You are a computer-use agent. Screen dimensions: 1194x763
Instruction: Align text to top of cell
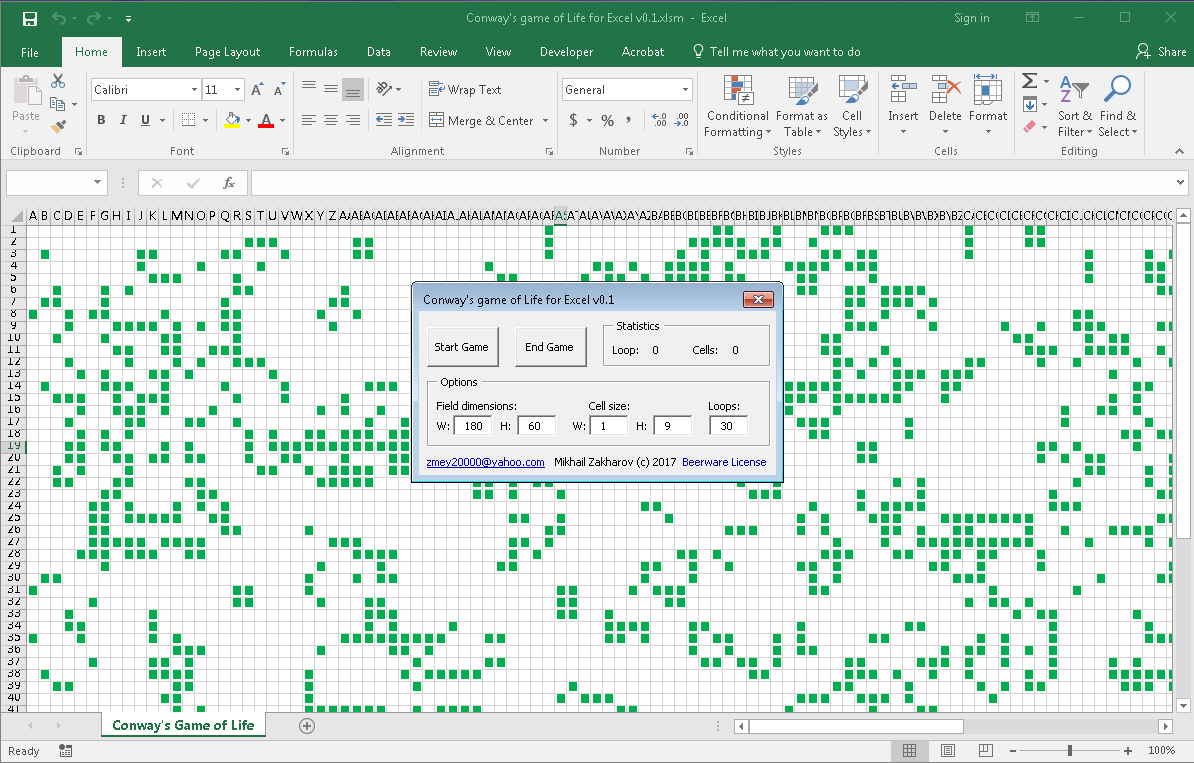(308, 89)
